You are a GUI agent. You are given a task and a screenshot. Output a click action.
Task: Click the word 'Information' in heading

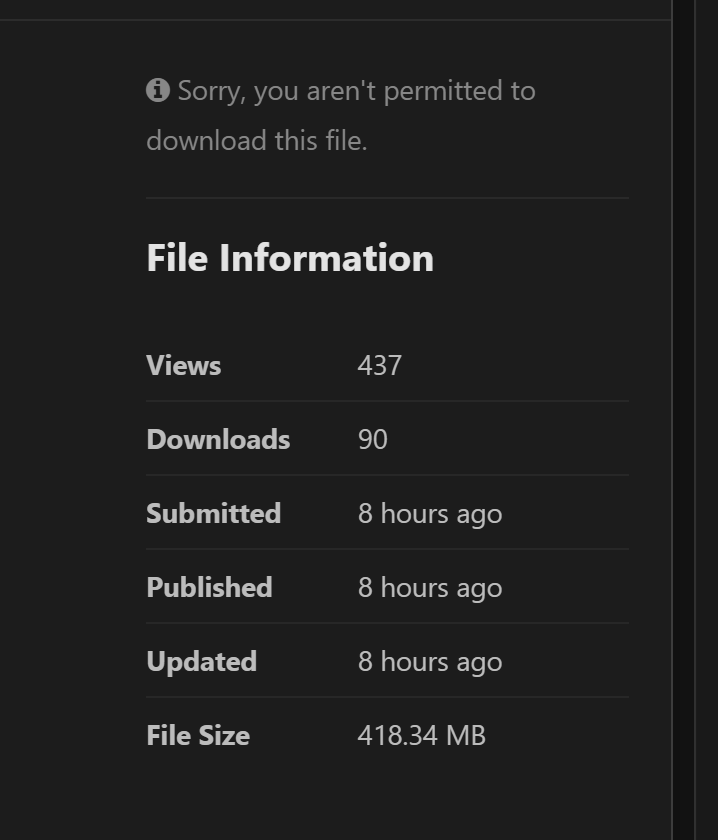[326, 258]
